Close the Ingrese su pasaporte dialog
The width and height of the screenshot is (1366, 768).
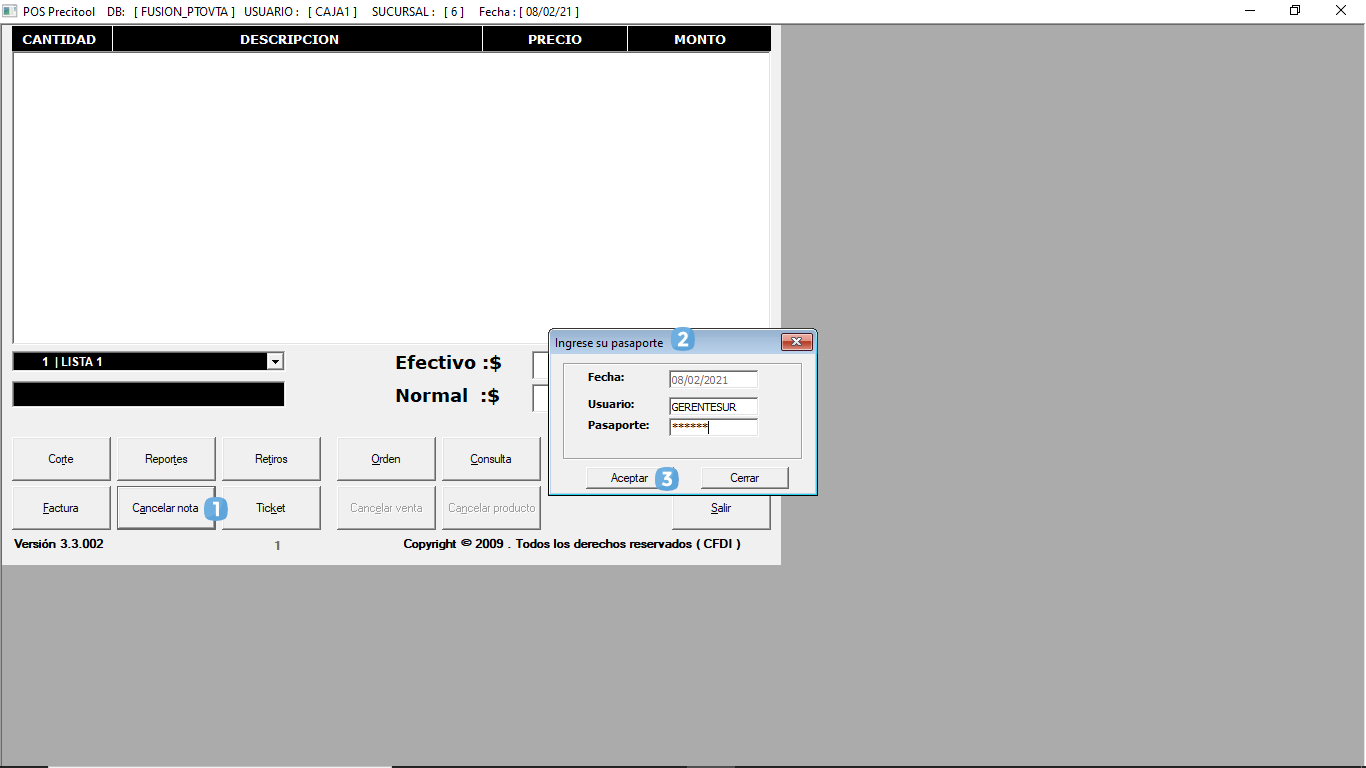[x=796, y=342]
